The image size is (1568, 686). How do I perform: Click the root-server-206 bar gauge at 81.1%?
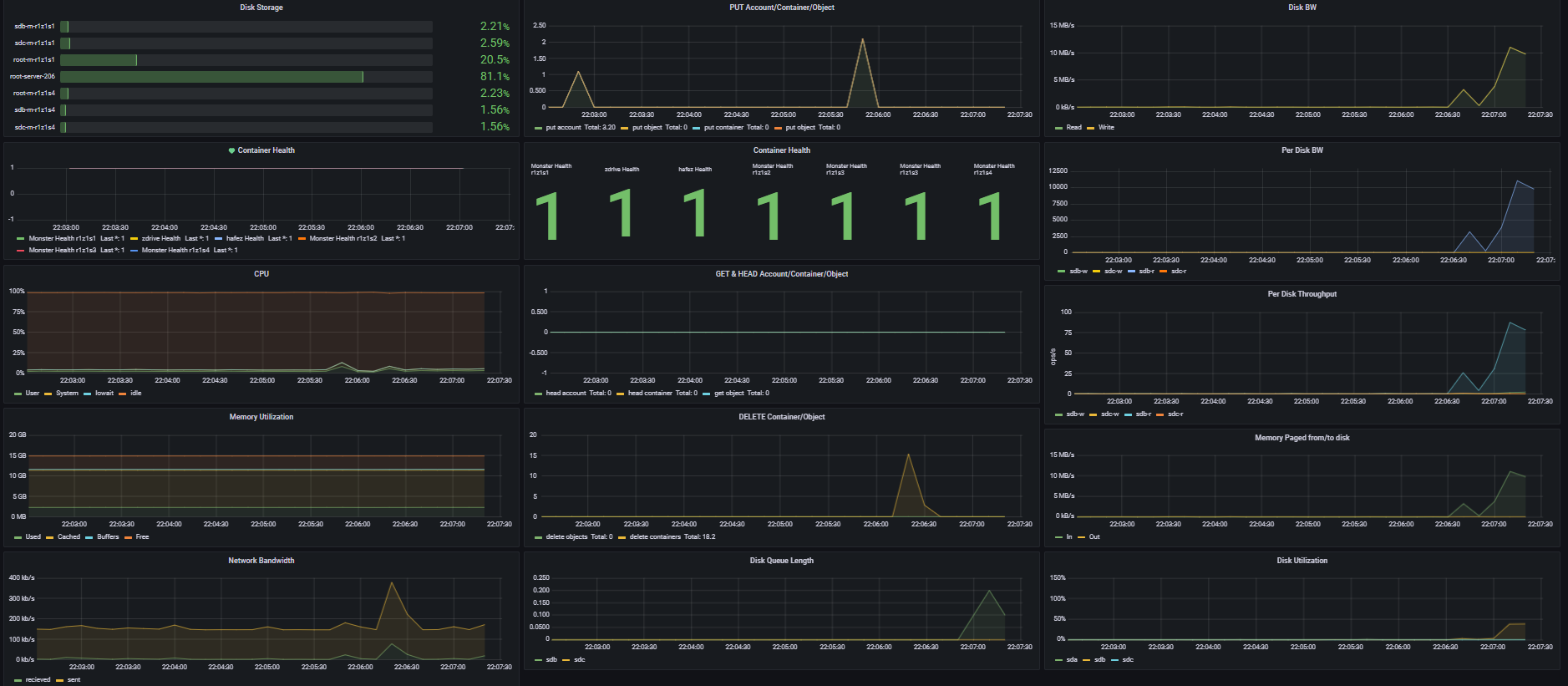[x=246, y=77]
